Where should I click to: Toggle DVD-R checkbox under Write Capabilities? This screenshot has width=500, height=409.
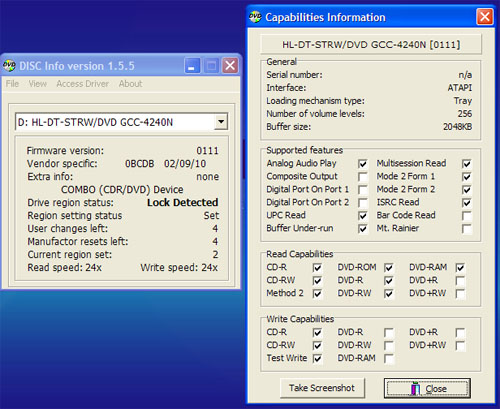(x=389, y=333)
